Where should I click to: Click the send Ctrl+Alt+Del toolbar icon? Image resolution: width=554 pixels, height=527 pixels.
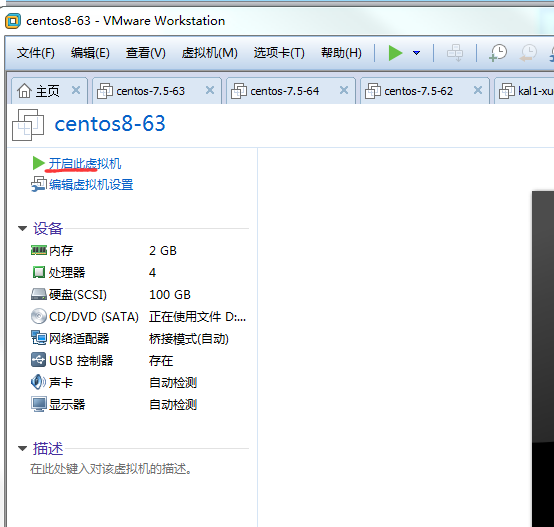[x=455, y=53]
